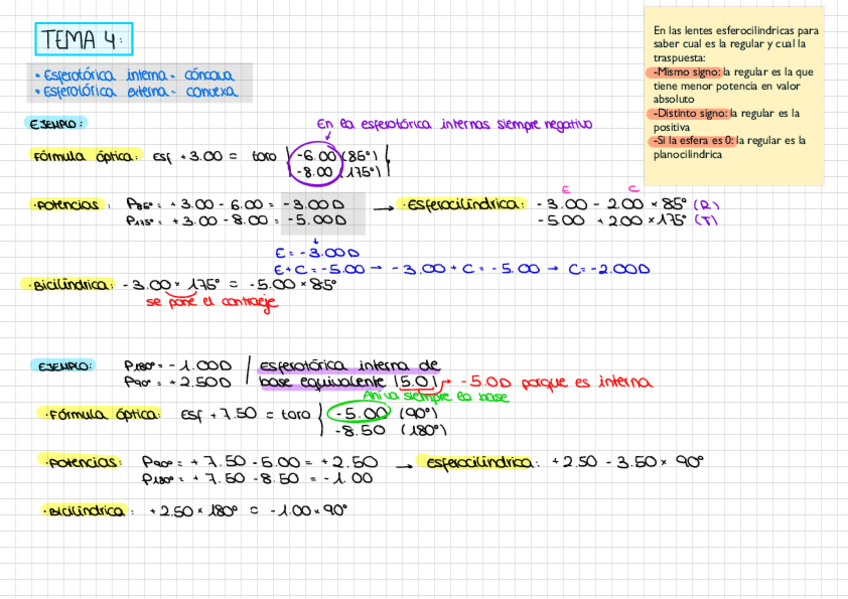The image size is (848, 599).
Task: Select the blue result "C = -2.00 D"
Action: click(x=609, y=268)
